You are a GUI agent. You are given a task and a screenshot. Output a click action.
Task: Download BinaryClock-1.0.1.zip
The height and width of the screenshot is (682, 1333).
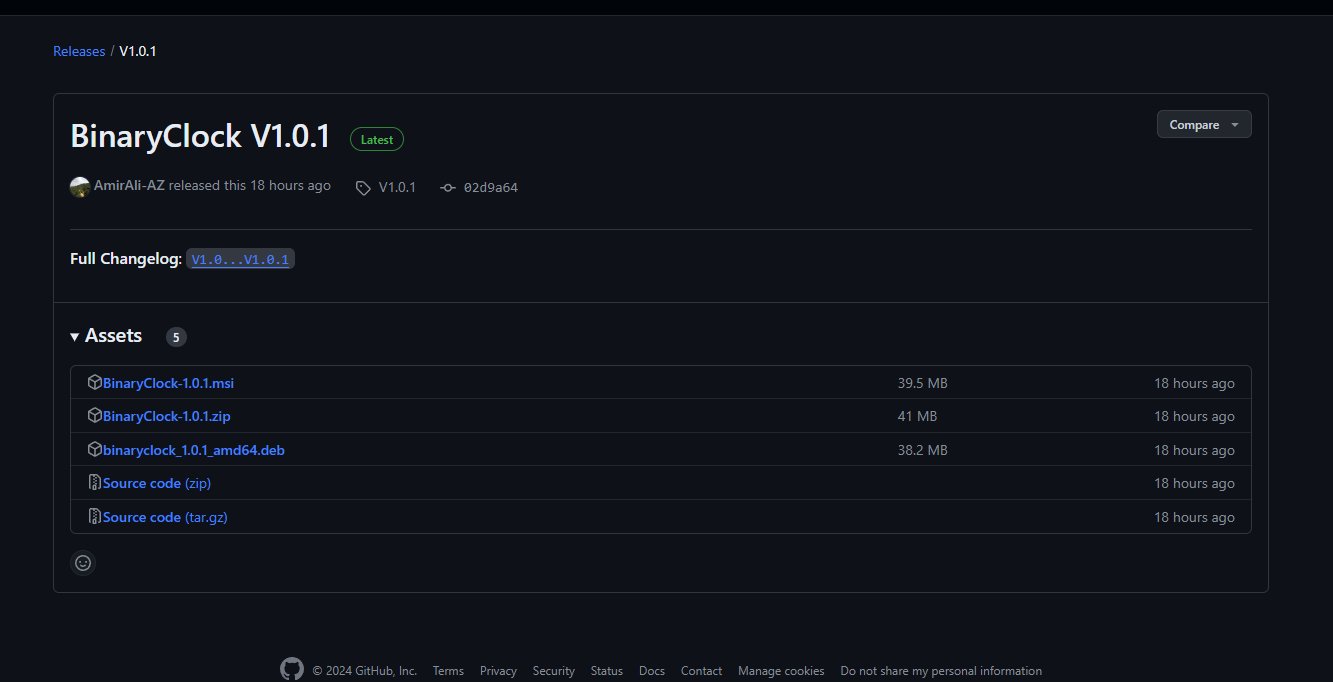click(x=166, y=416)
